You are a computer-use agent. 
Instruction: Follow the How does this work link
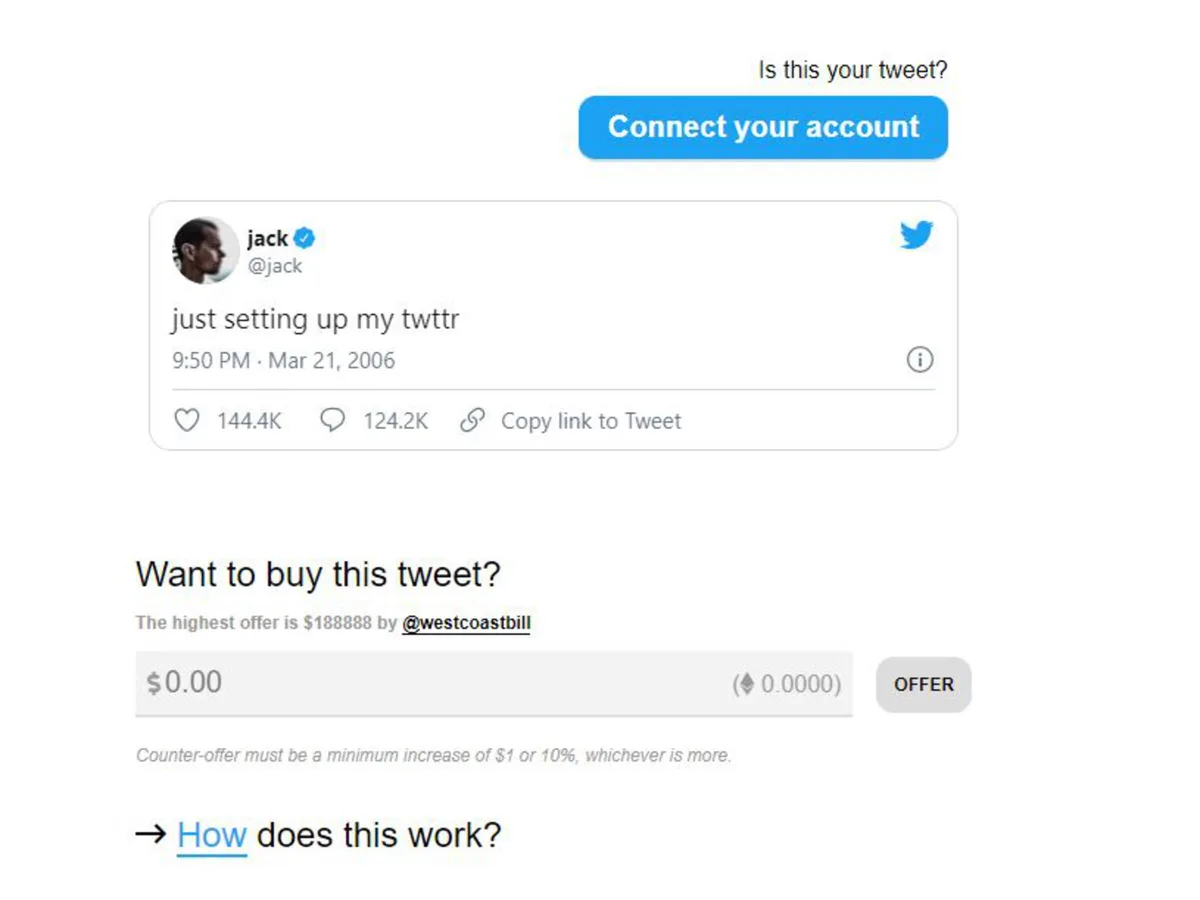click(211, 834)
